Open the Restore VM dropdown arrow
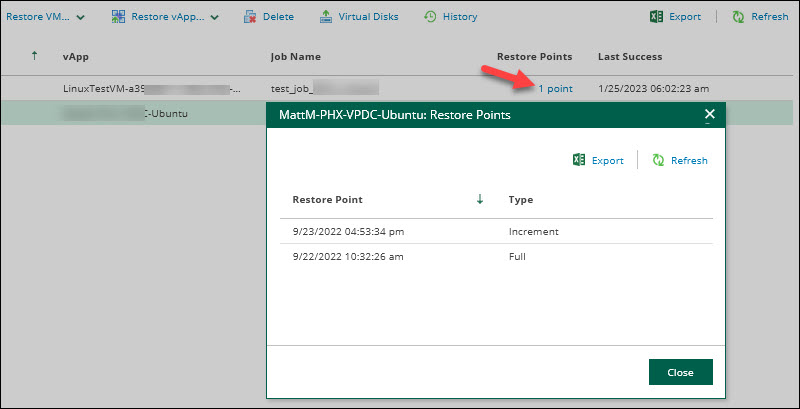Screen dimensions: 800x409 [x=80, y=17]
